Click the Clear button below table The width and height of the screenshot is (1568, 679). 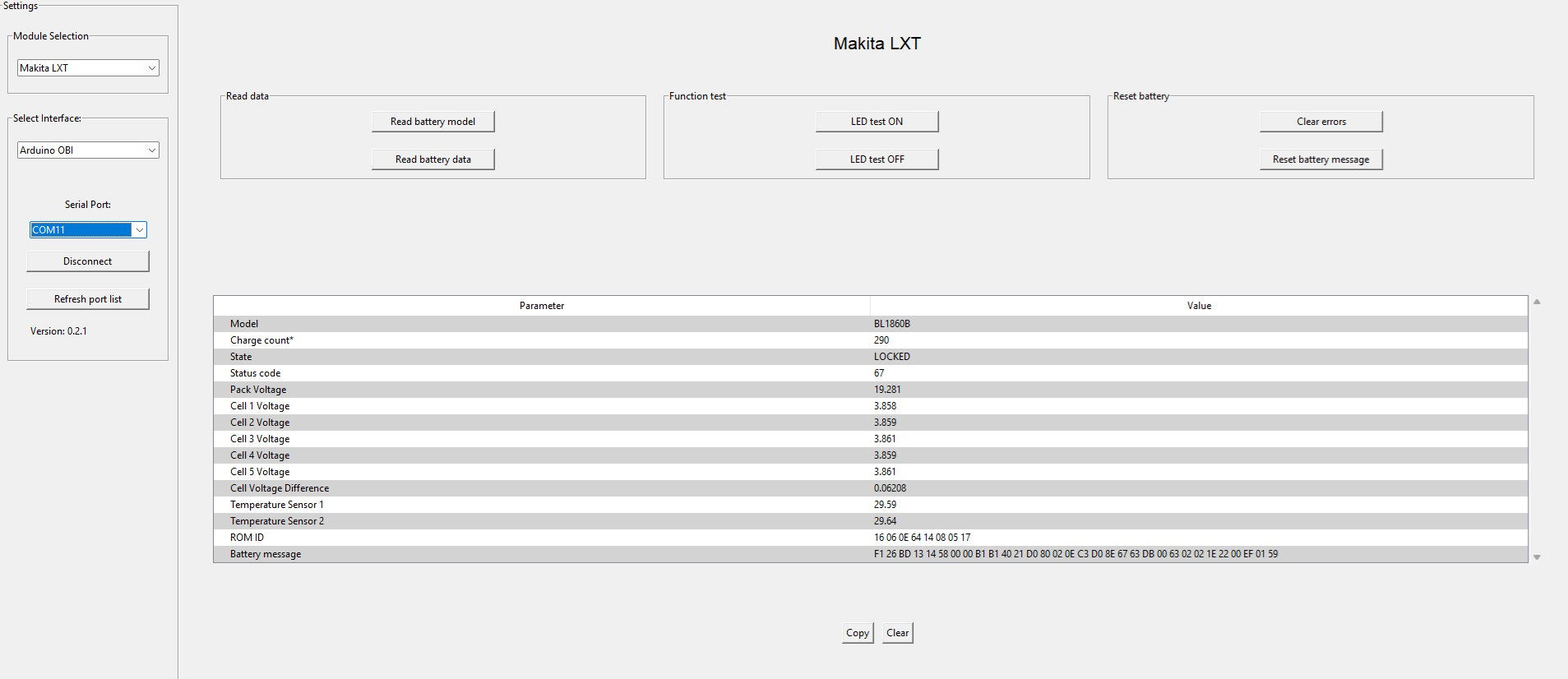pyautogui.click(x=897, y=633)
